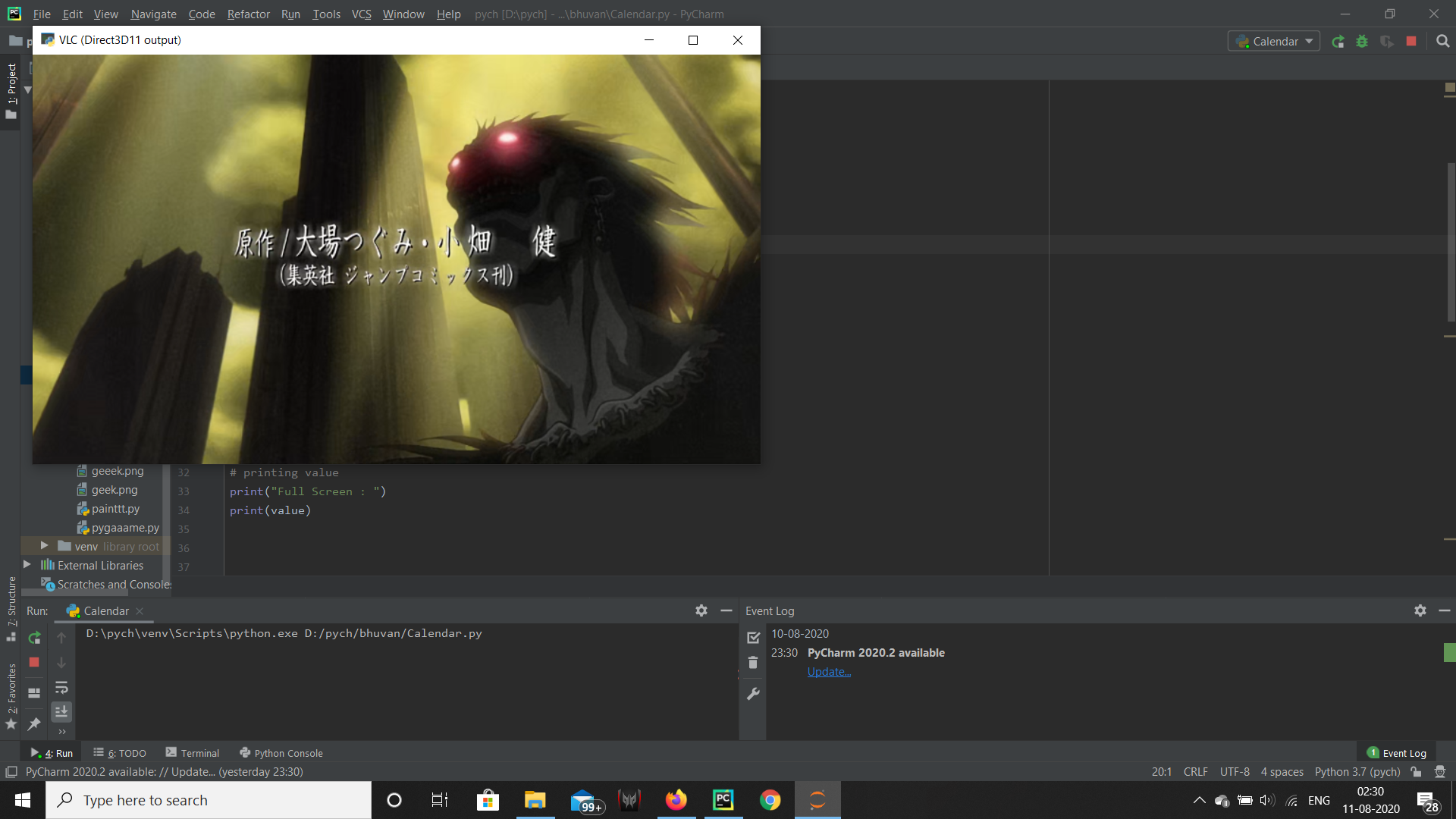
Task: Click the red Stop button in top toolbar
Action: [x=1411, y=42]
